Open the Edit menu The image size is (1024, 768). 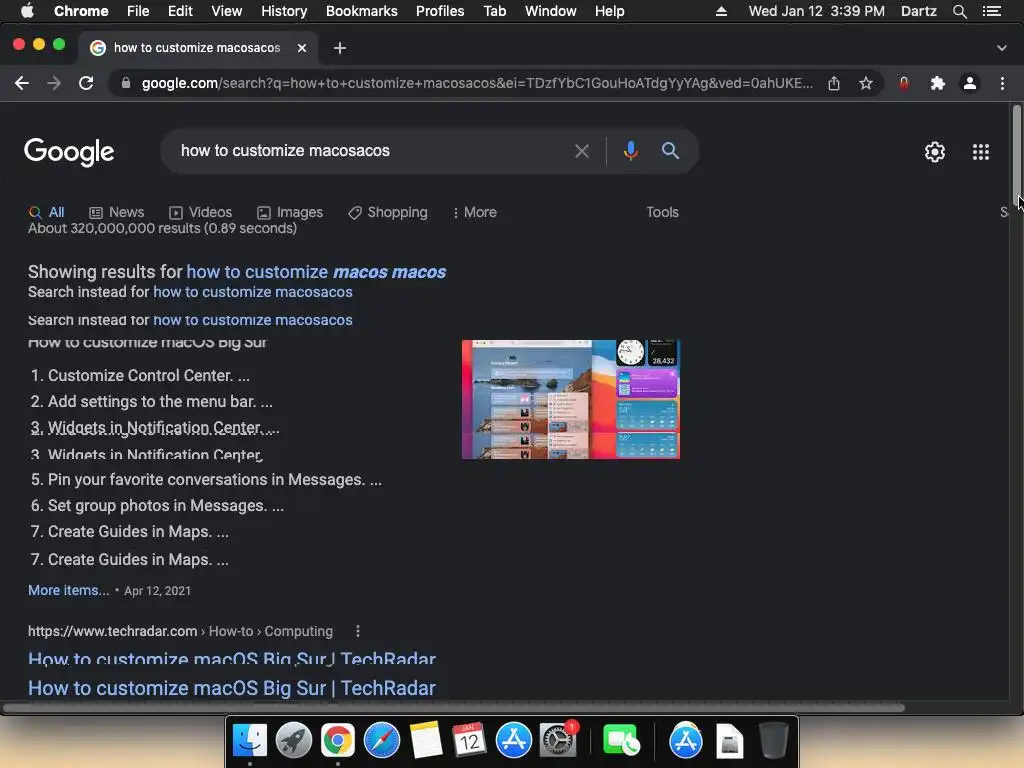(180, 11)
